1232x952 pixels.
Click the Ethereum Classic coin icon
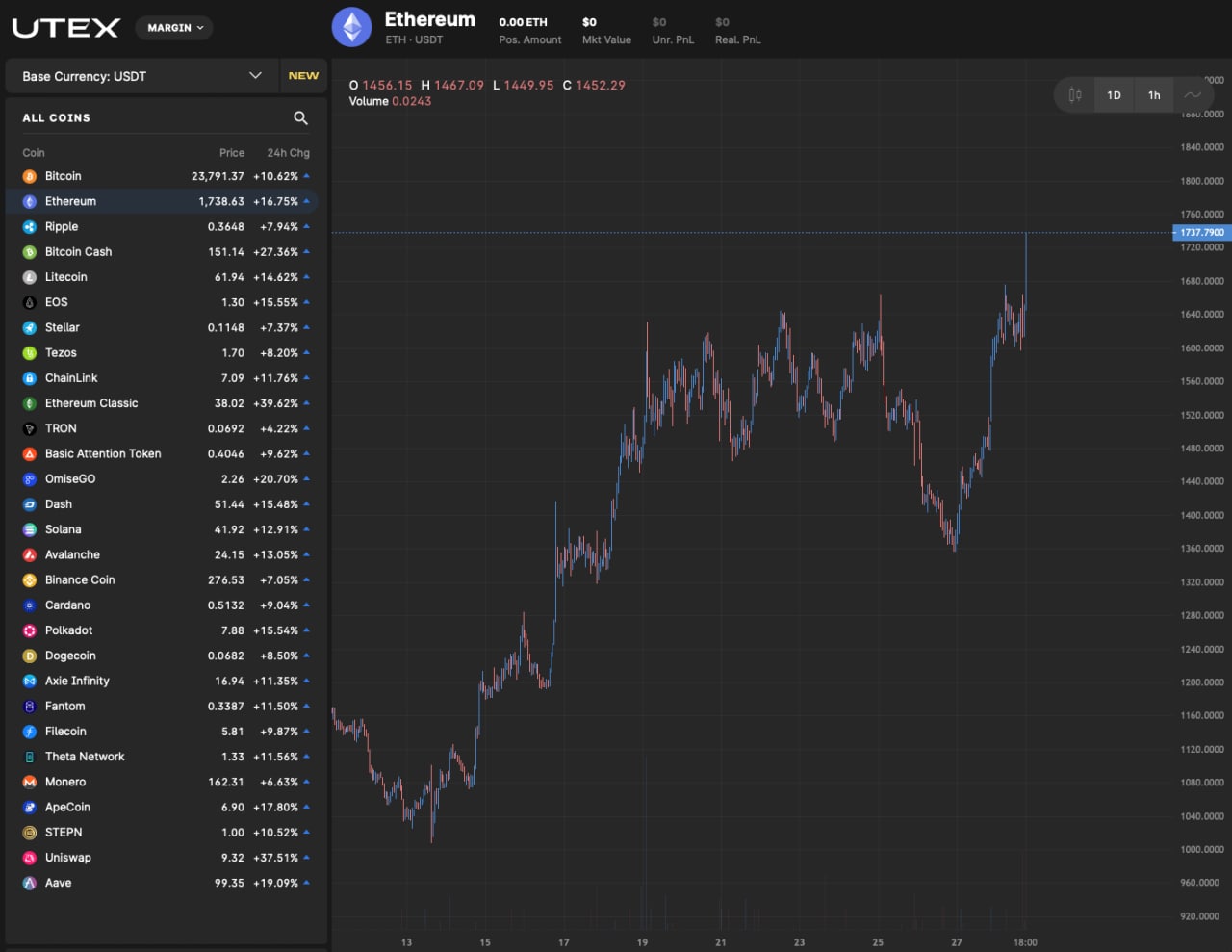coord(30,403)
